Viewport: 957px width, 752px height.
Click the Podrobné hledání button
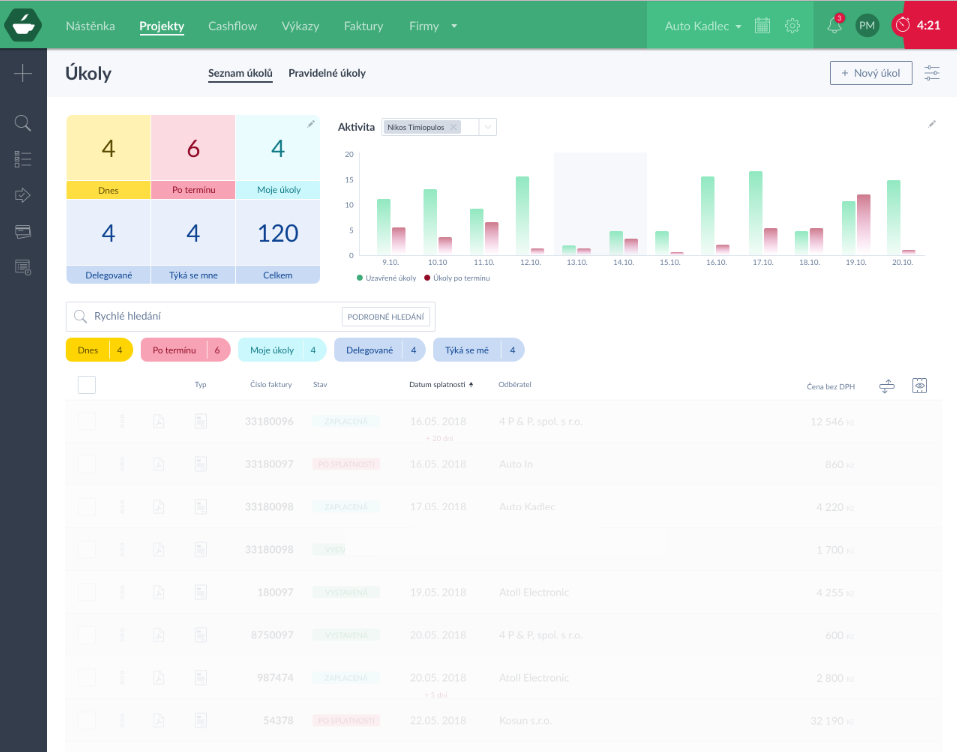385,317
